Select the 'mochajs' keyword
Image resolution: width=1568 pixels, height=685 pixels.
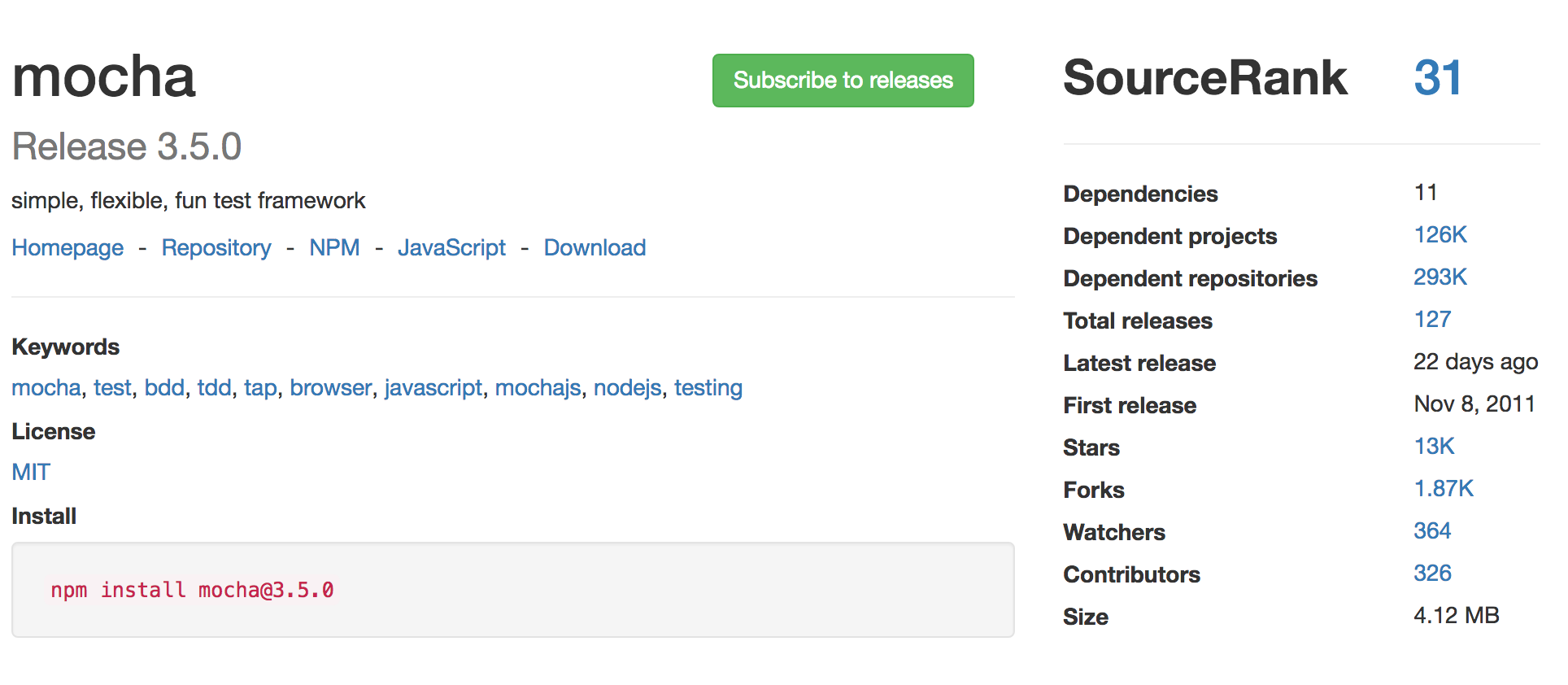(x=538, y=387)
